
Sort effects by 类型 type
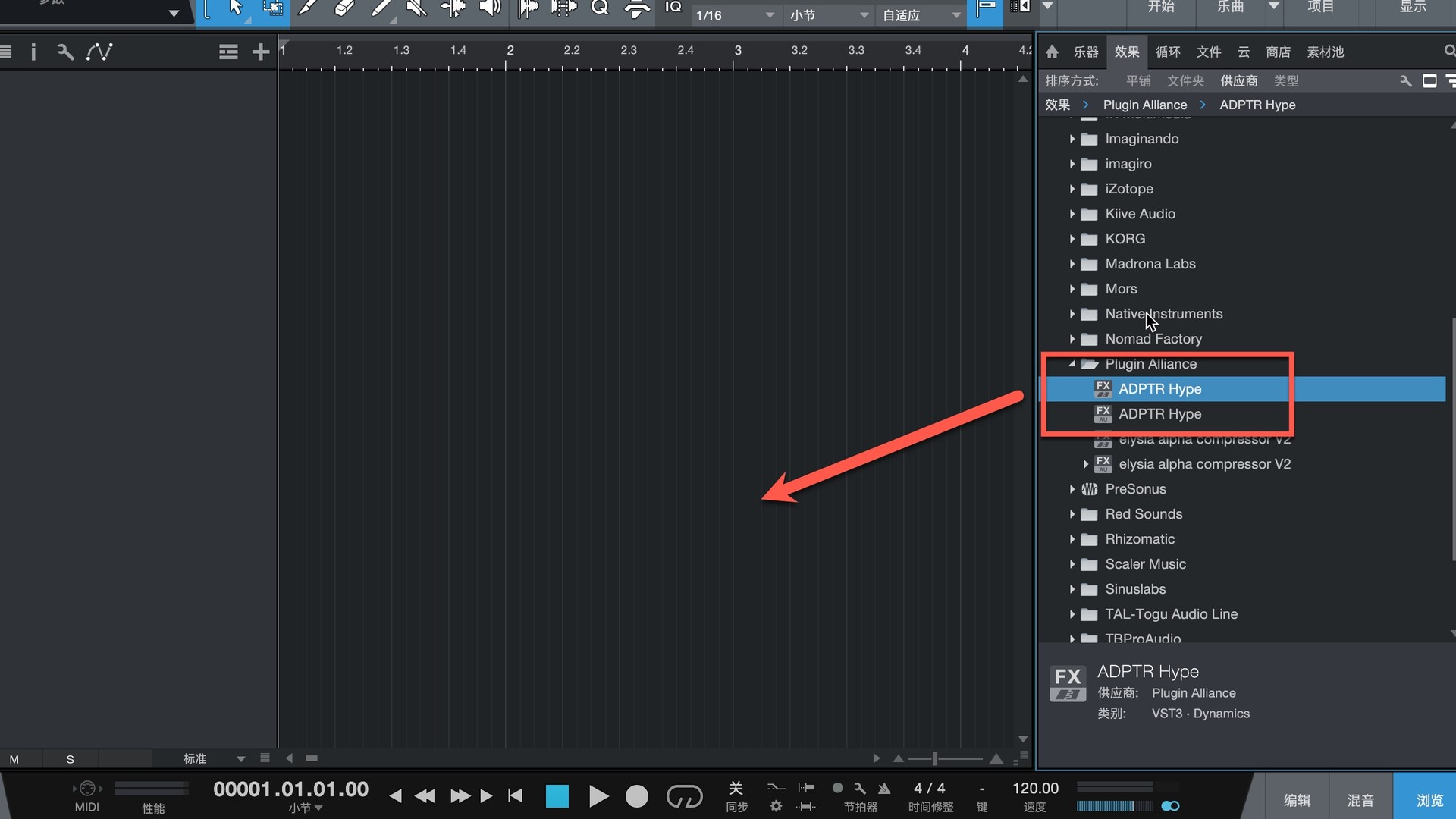(x=1286, y=80)
